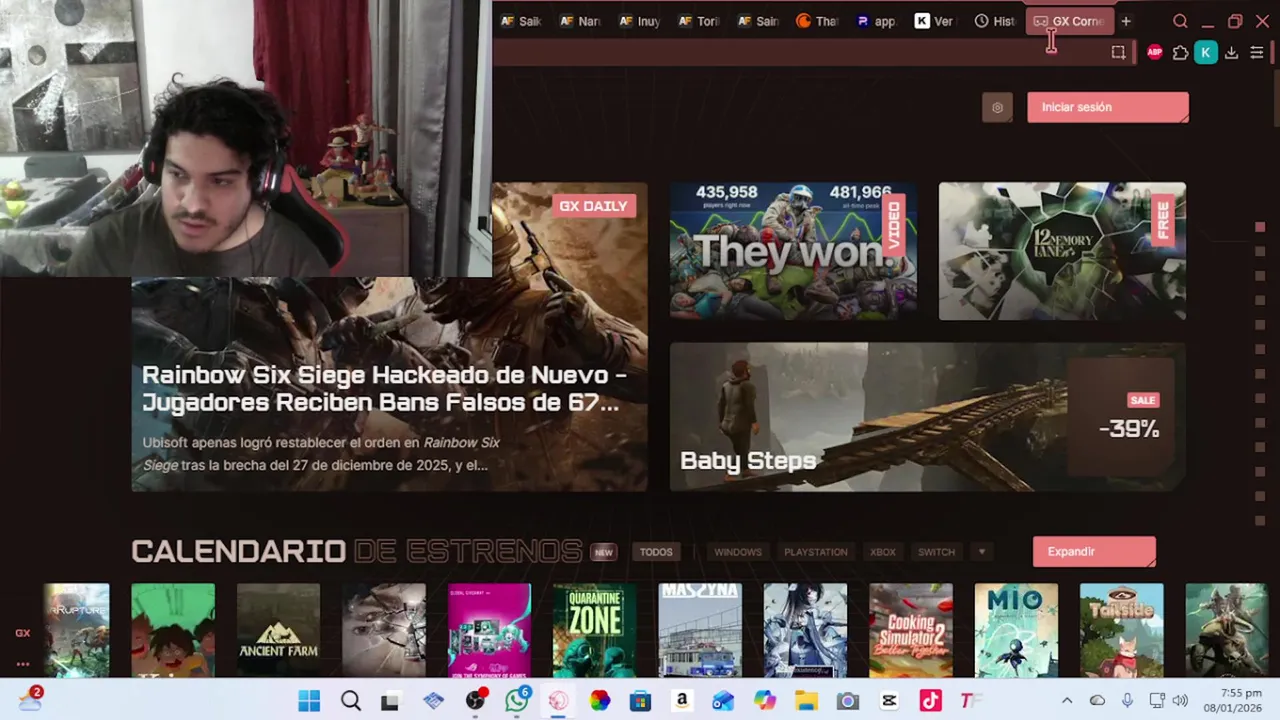The height and width of the screenshot is (720, 1280).
Task: Click the GX DAILY badge
Action: click(594, 206)
